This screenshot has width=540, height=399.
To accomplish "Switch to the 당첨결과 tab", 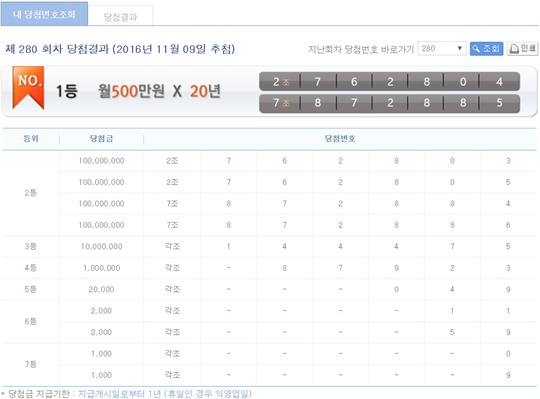I will coord(120,17).
